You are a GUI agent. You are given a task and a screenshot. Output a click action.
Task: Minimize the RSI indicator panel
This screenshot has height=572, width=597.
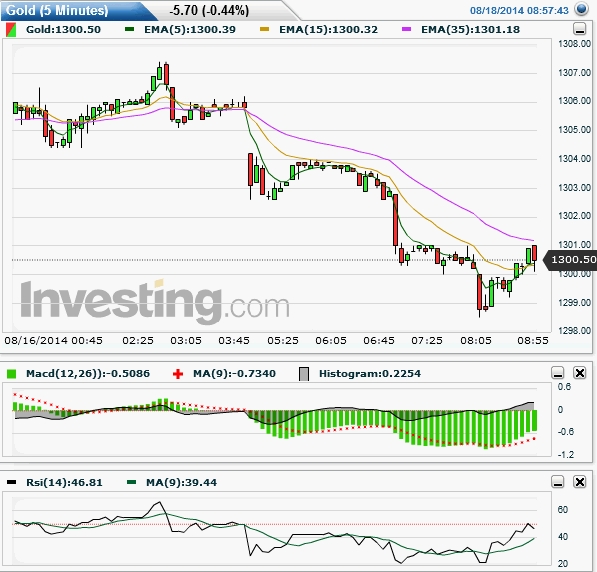tap(558, 482)
